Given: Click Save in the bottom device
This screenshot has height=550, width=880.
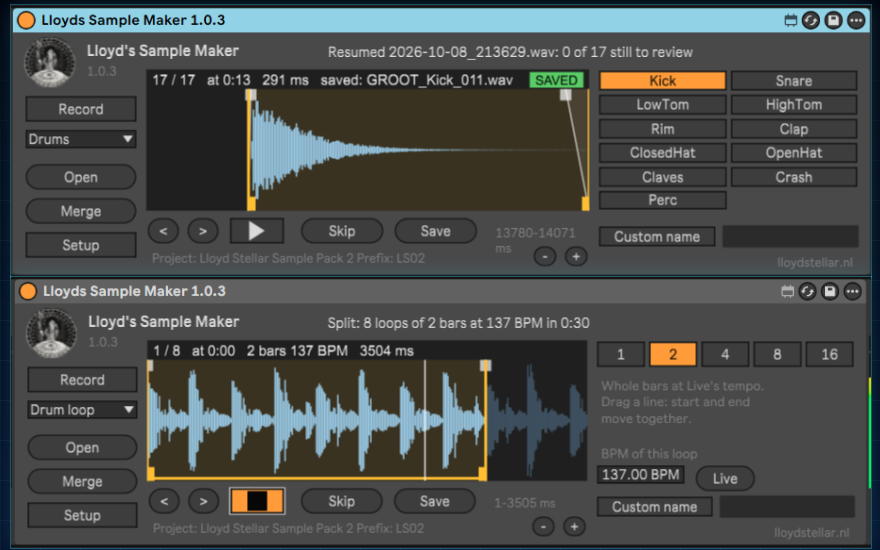Looking at the screenshot, I should 434,501.
